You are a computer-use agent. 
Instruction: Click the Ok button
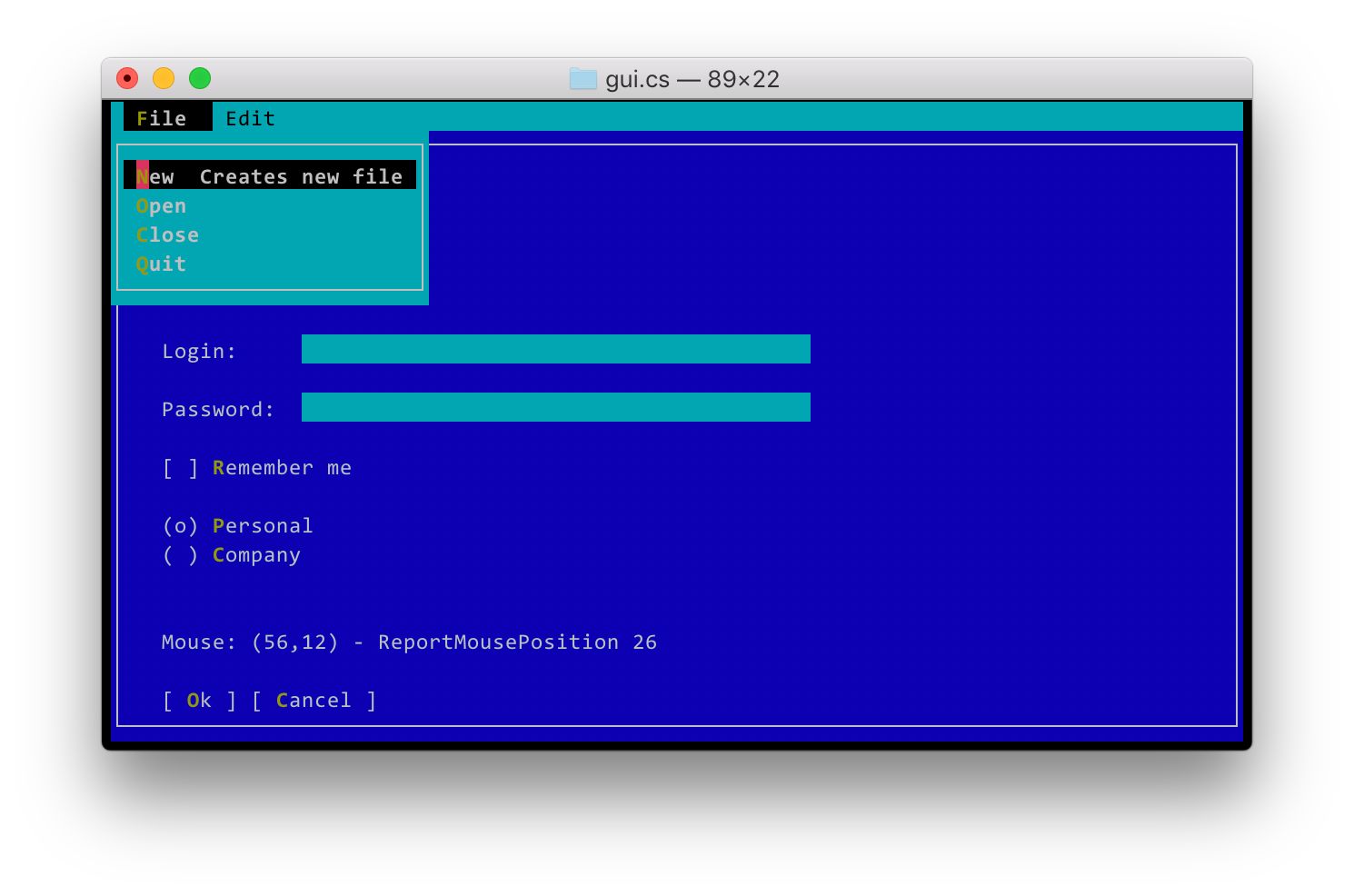click(x=197, y=700)
